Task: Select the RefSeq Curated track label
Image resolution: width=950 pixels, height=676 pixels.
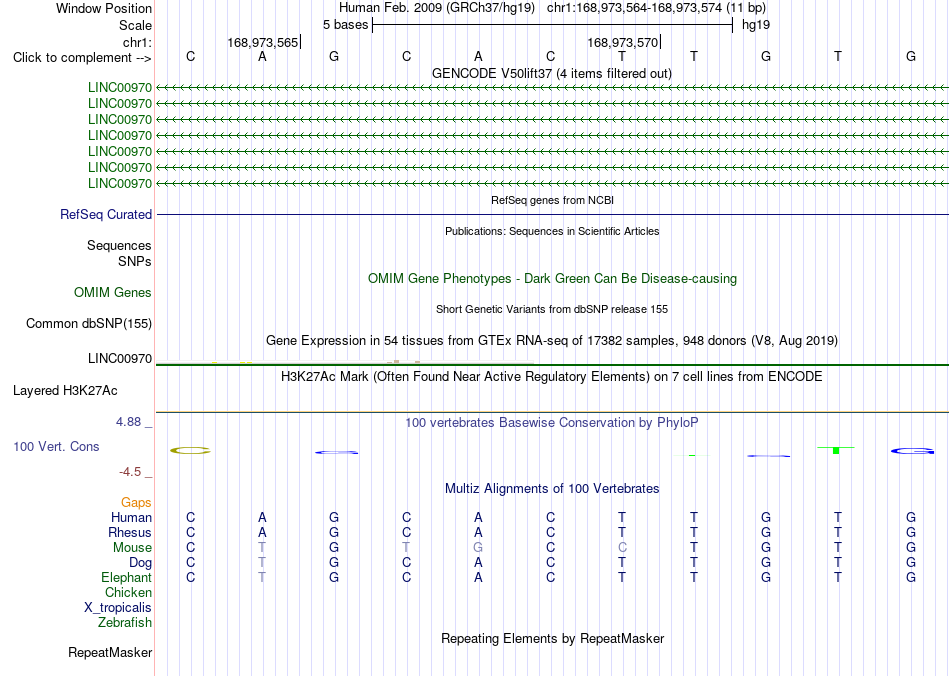Action: pos(106,214)
